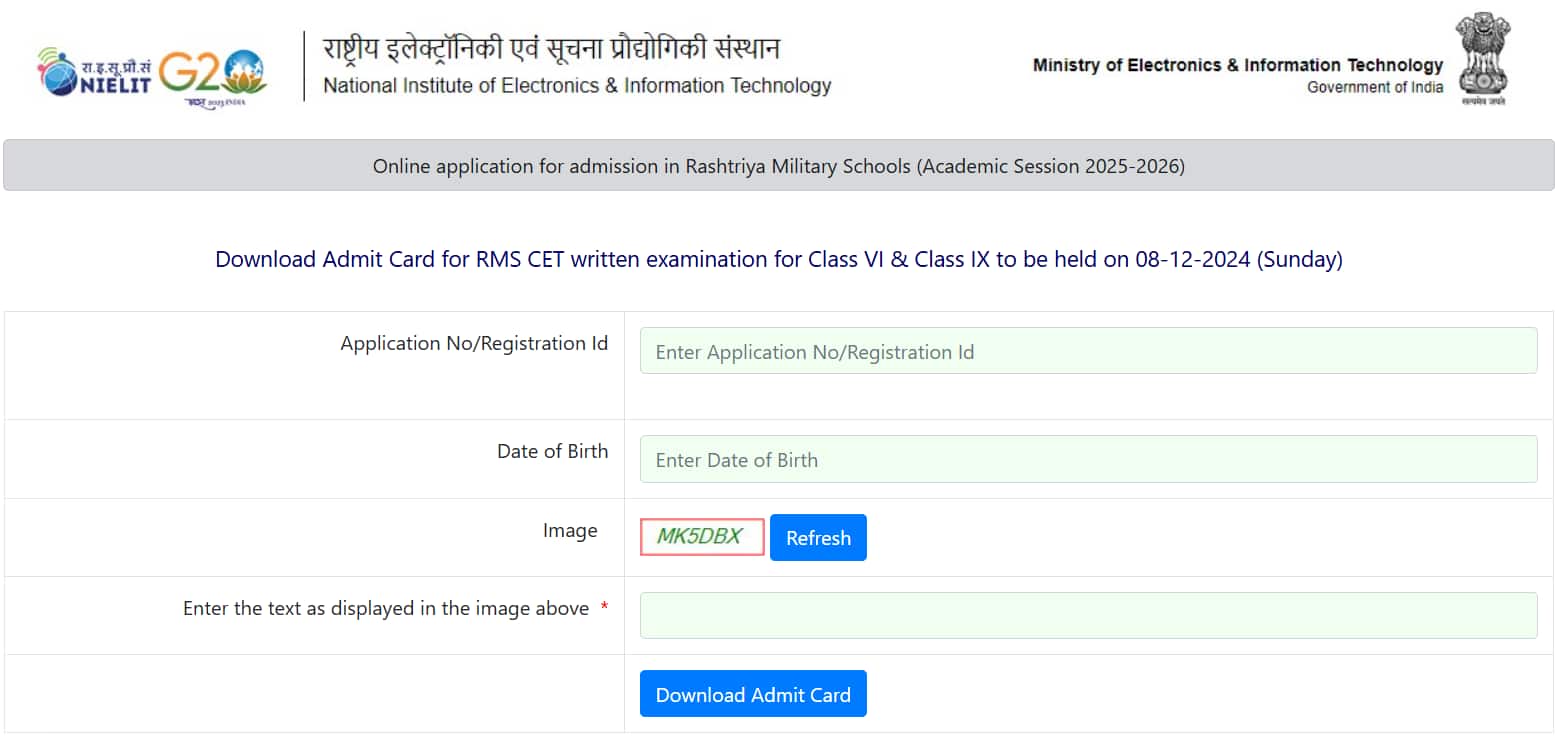Click the Hindi institute name heading

click(551, 48)
